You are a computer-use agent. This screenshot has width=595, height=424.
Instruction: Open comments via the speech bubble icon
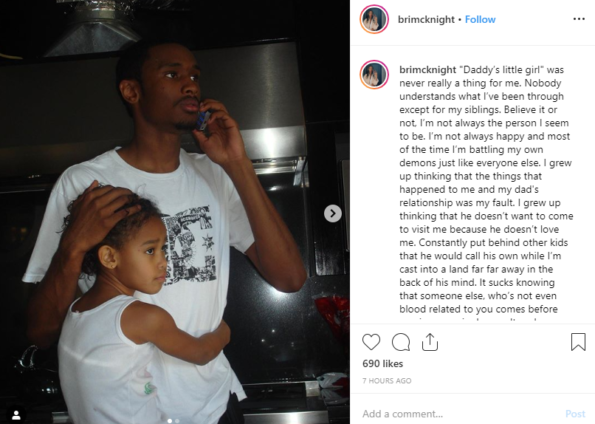pos(401,342)
